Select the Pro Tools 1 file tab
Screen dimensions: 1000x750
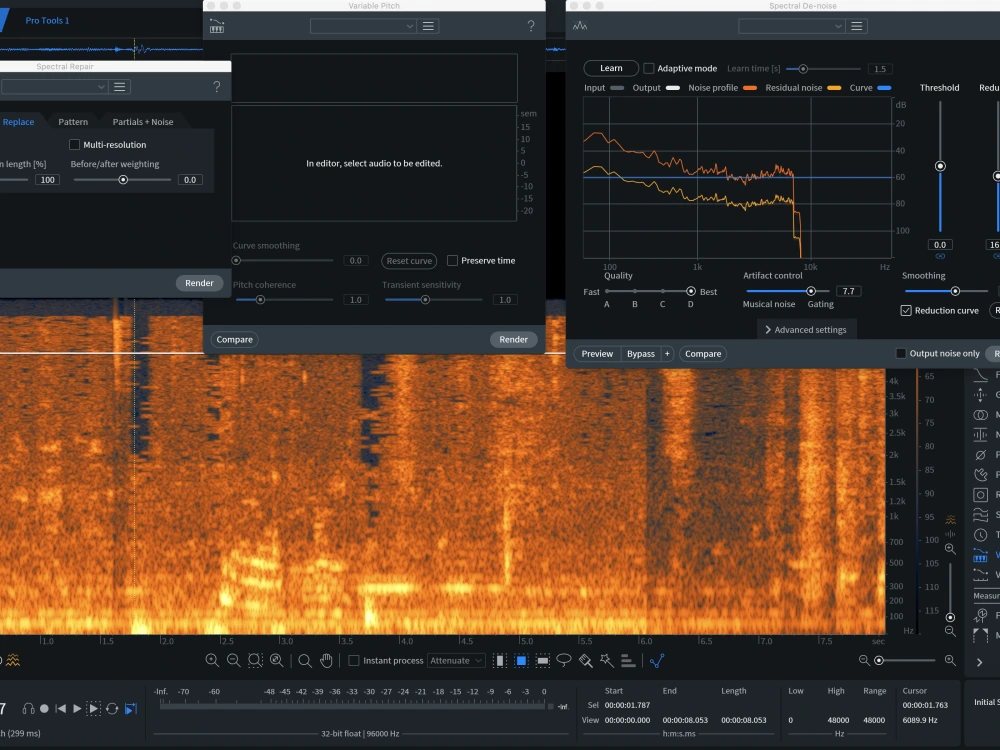tap(47, 20)
